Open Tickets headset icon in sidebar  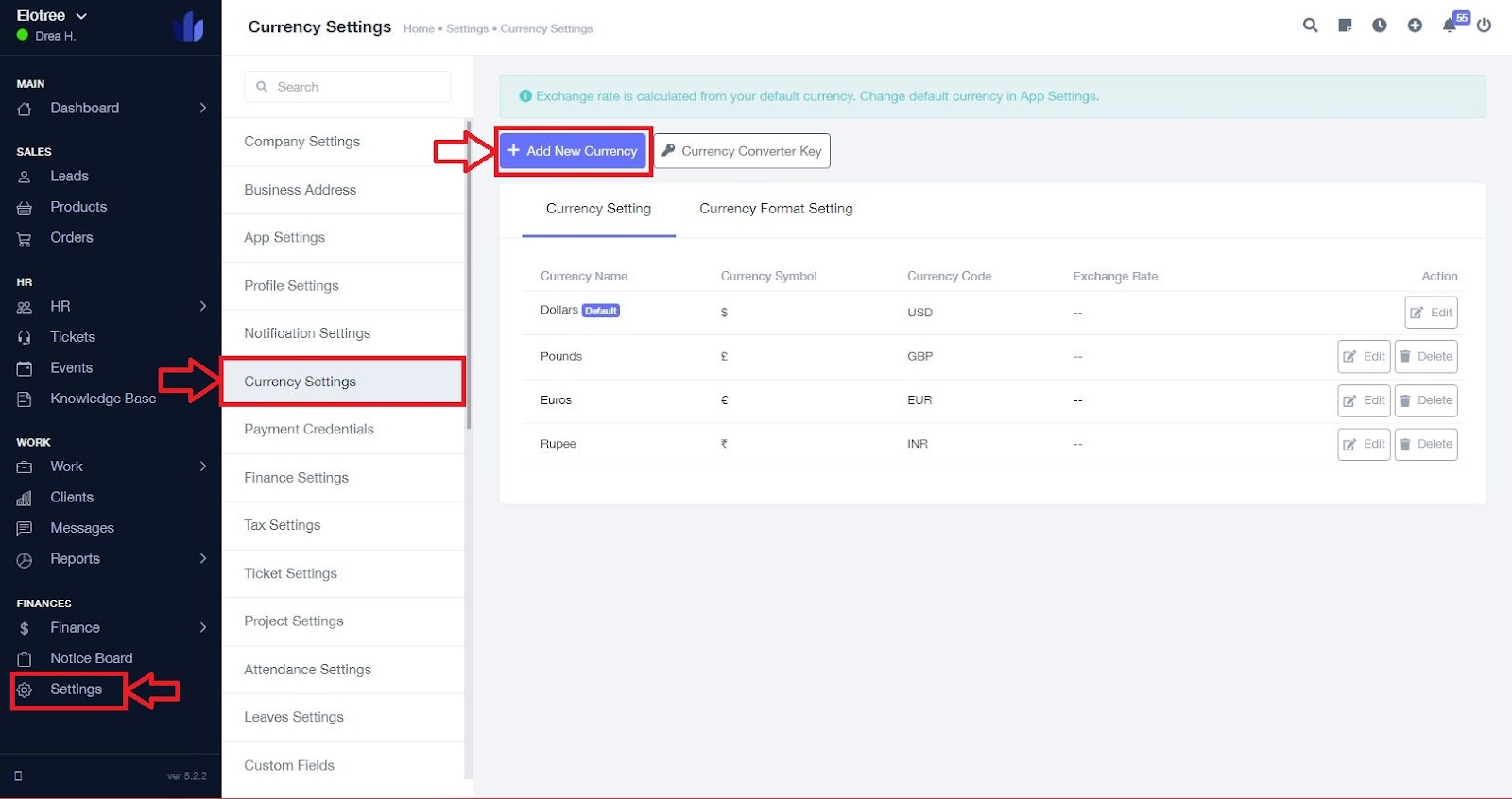click(25, 337)
